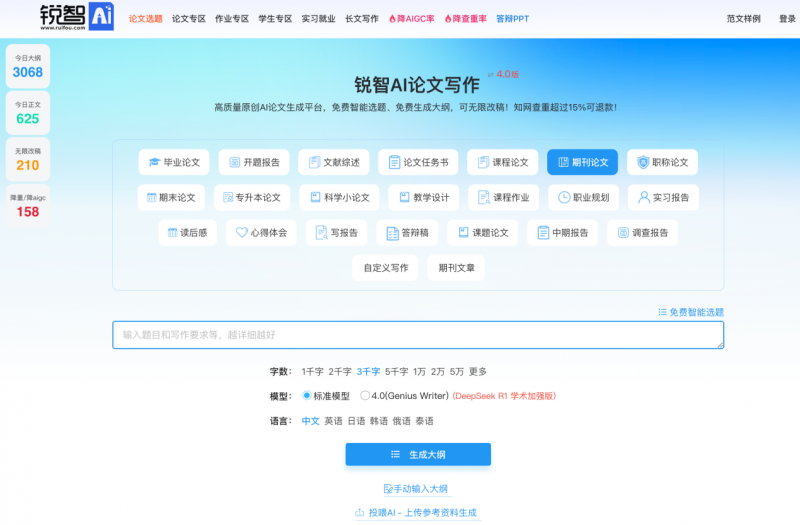Choose 俄语 as writing language

pos(402,421)
